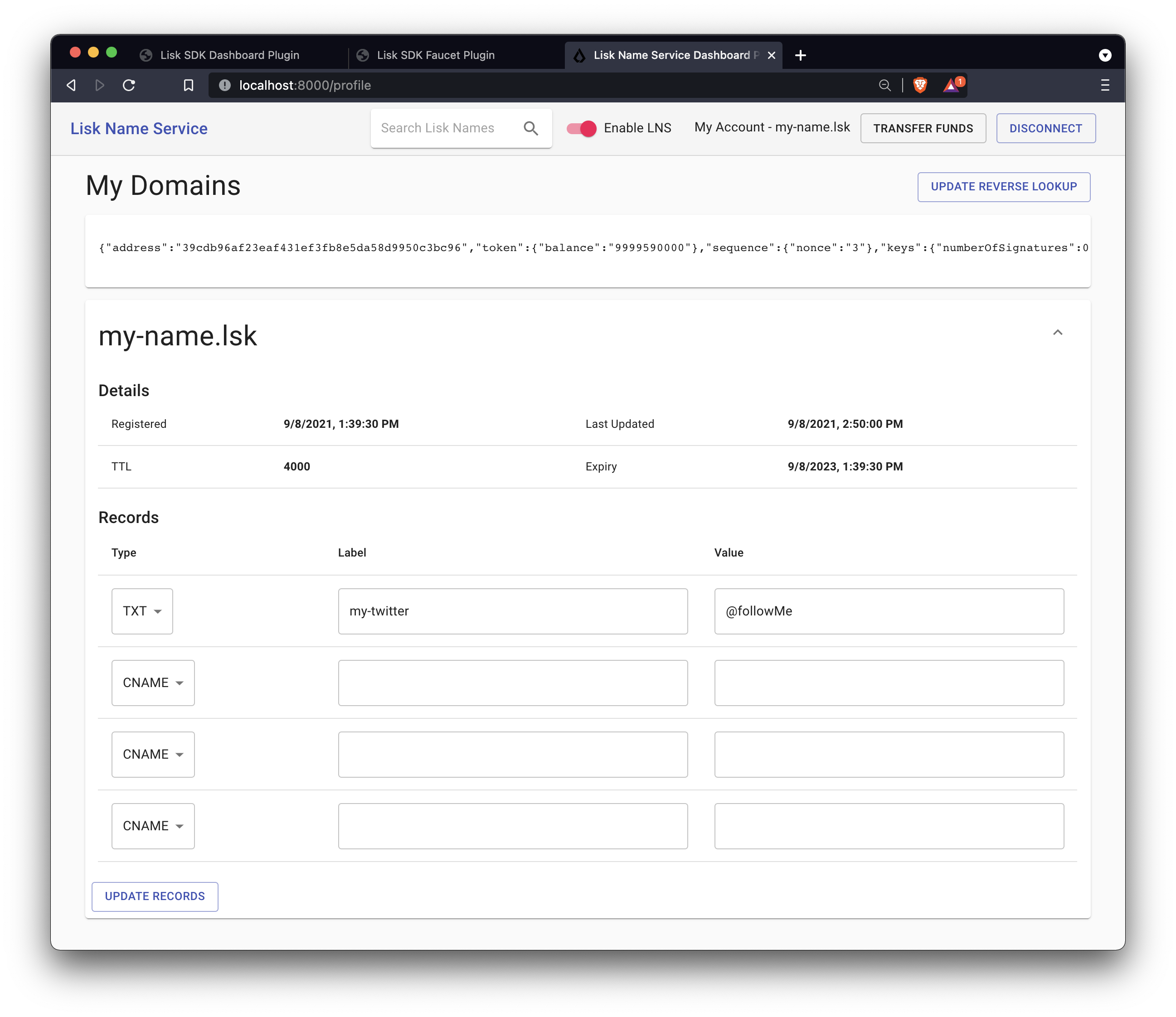The image size is (1176, 1017).
Task: Click the search magnifier in Lisk Names search
Action: [531, 128]
